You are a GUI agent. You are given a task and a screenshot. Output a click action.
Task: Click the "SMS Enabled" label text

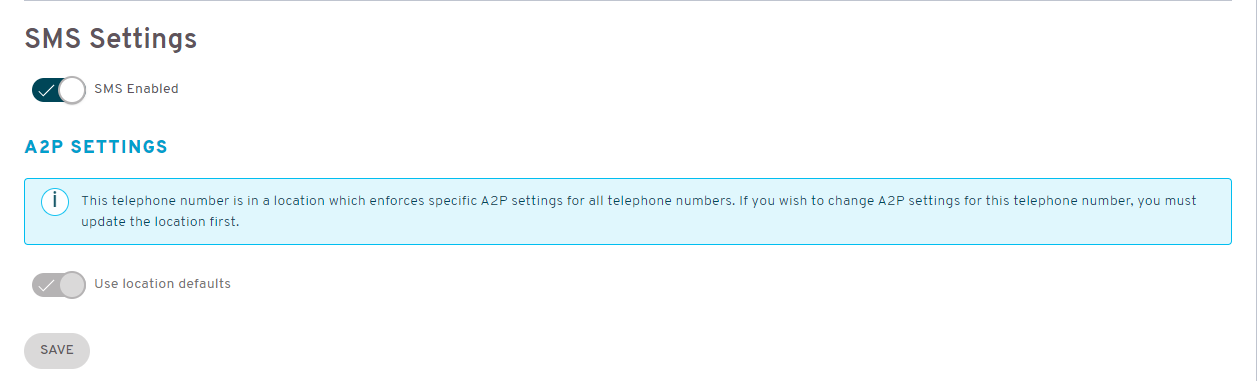pyautogui.click(x=136, y=89)
